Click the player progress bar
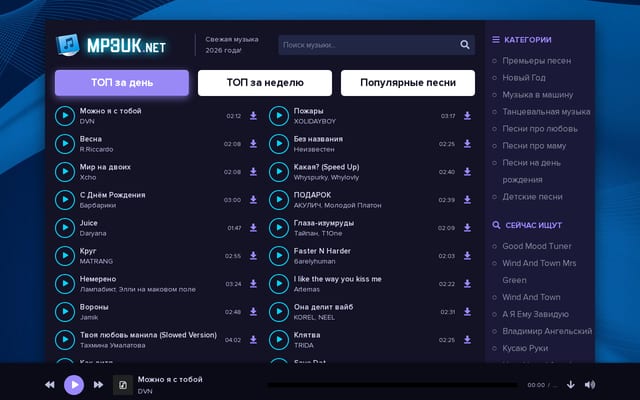 (x=392, y=384)
